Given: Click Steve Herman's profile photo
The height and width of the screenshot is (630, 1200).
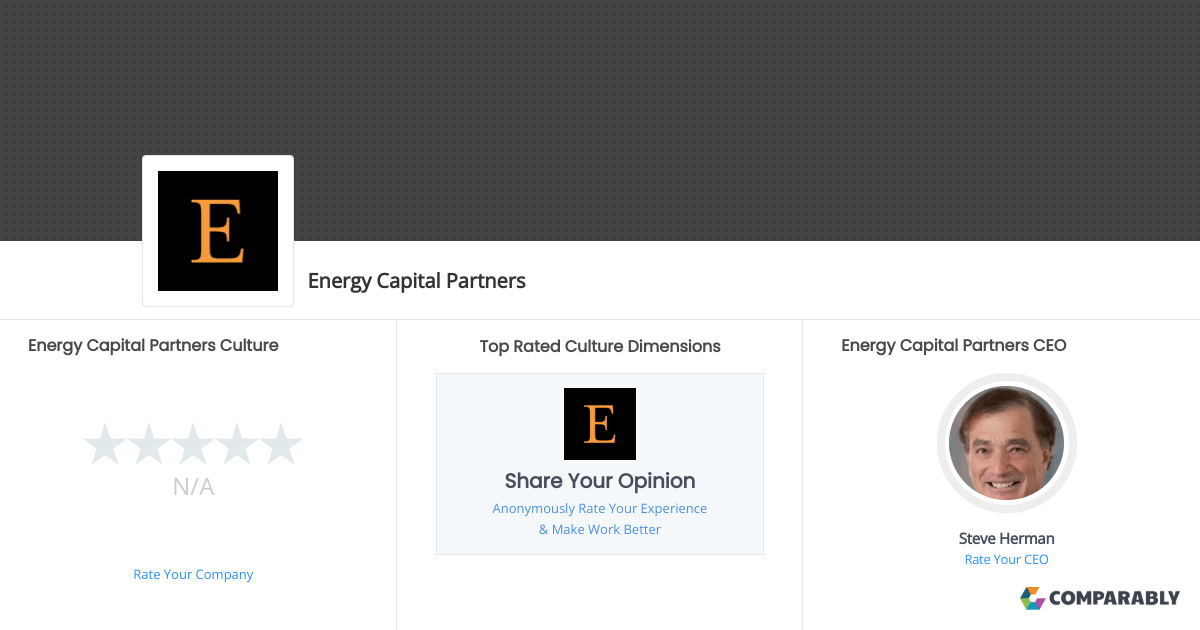Looking at the screenshot, I should pos(1006,443).
